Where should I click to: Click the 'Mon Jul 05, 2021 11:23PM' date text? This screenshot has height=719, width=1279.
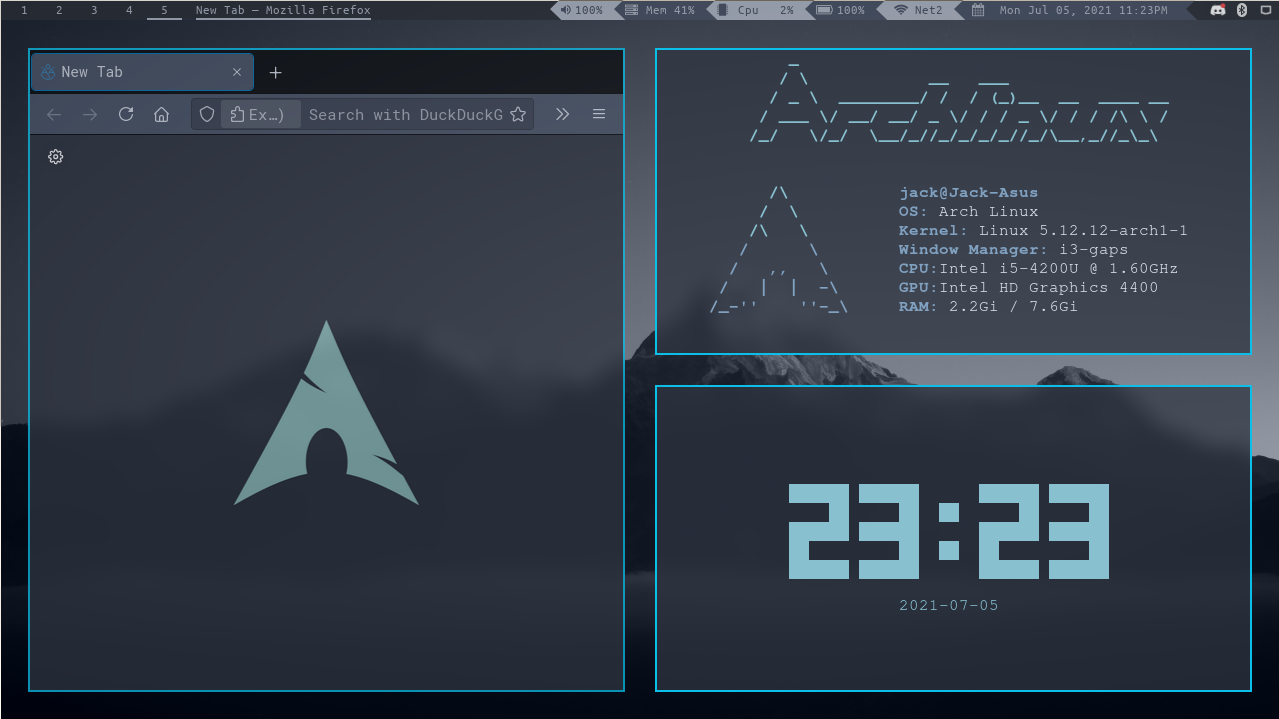(1083, 10)
